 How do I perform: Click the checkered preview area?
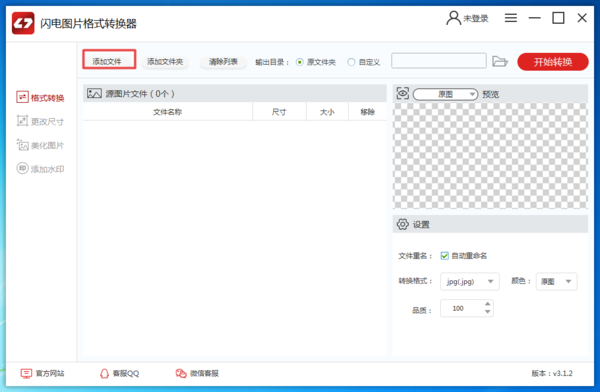pos(490,156)
